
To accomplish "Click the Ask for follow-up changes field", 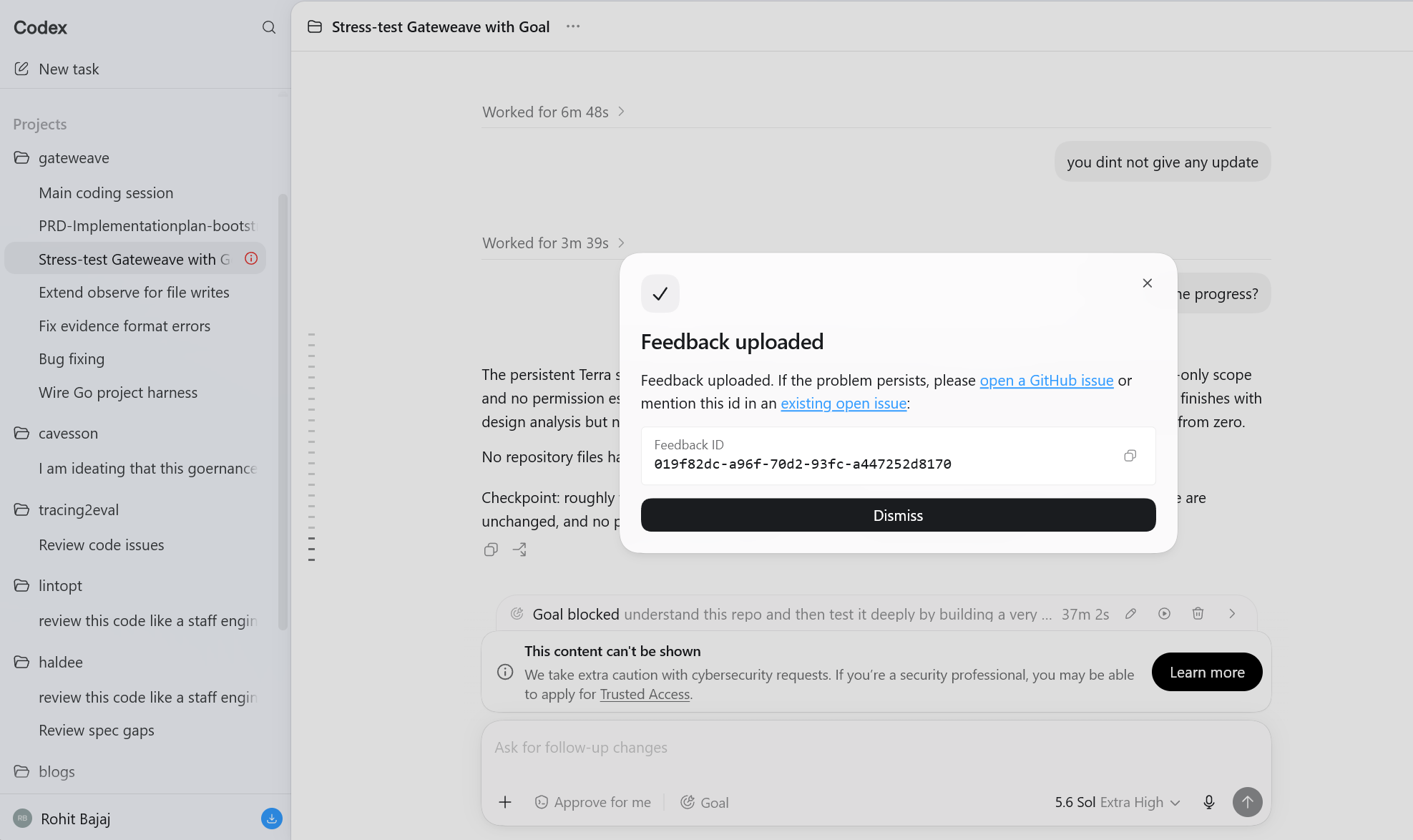I will click(x=876, y=748).
